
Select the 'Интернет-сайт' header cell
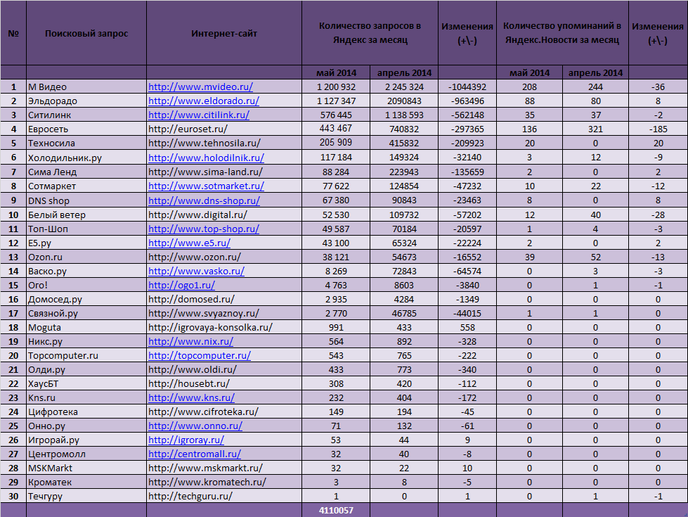[x=224, y=33]
